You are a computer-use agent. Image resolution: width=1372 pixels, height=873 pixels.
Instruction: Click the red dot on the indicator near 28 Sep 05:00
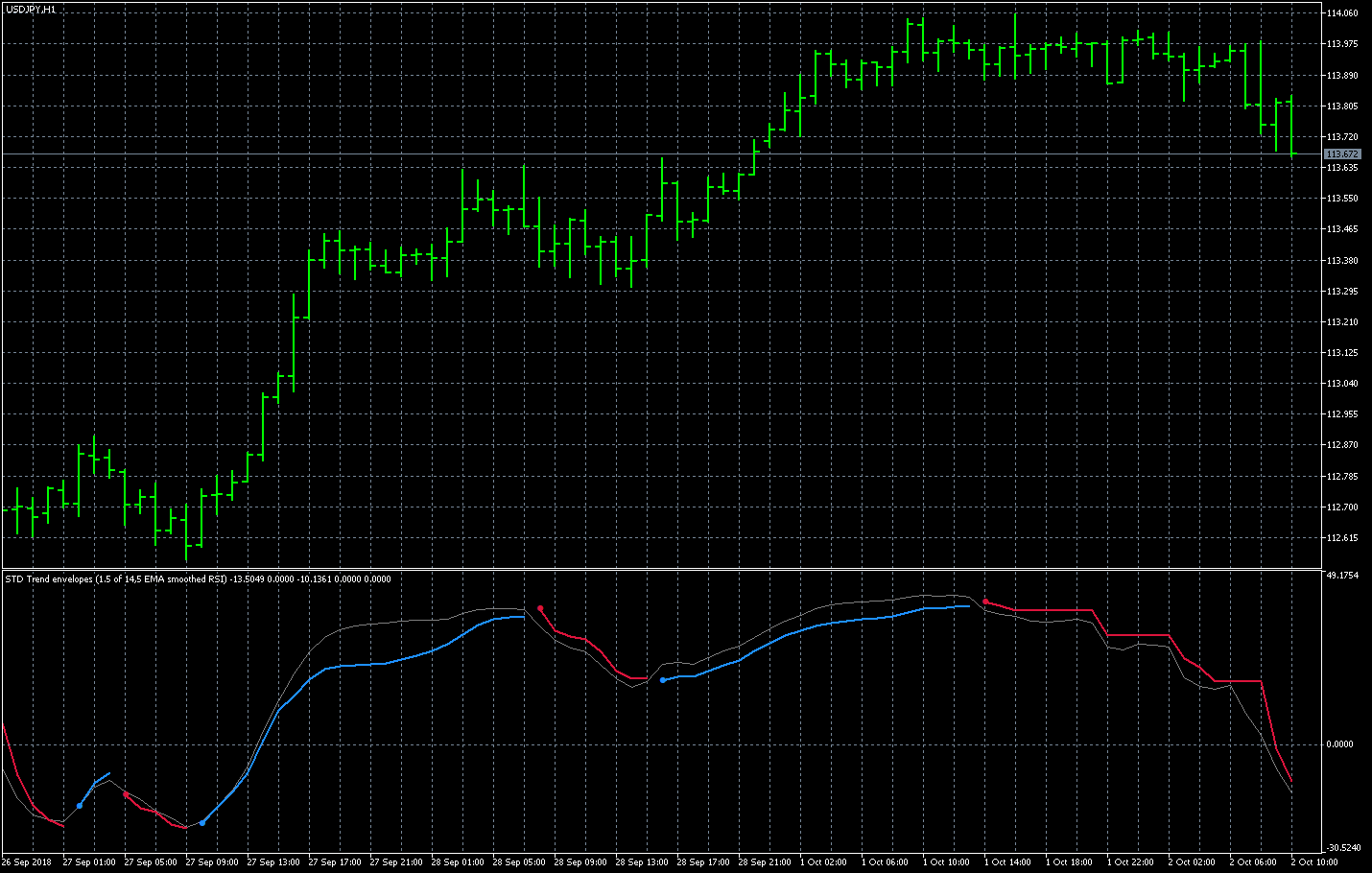click(539, 608)
